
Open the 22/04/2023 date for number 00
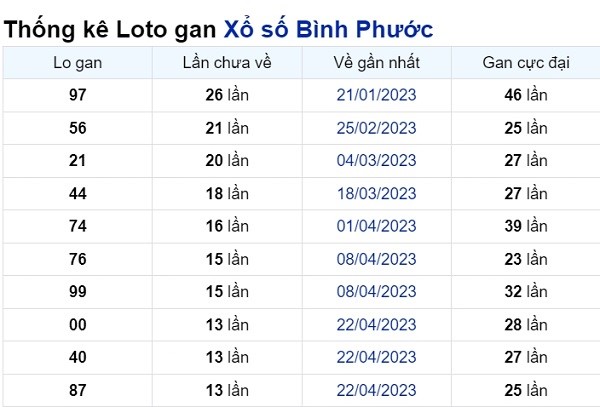(x=377, y=325)
